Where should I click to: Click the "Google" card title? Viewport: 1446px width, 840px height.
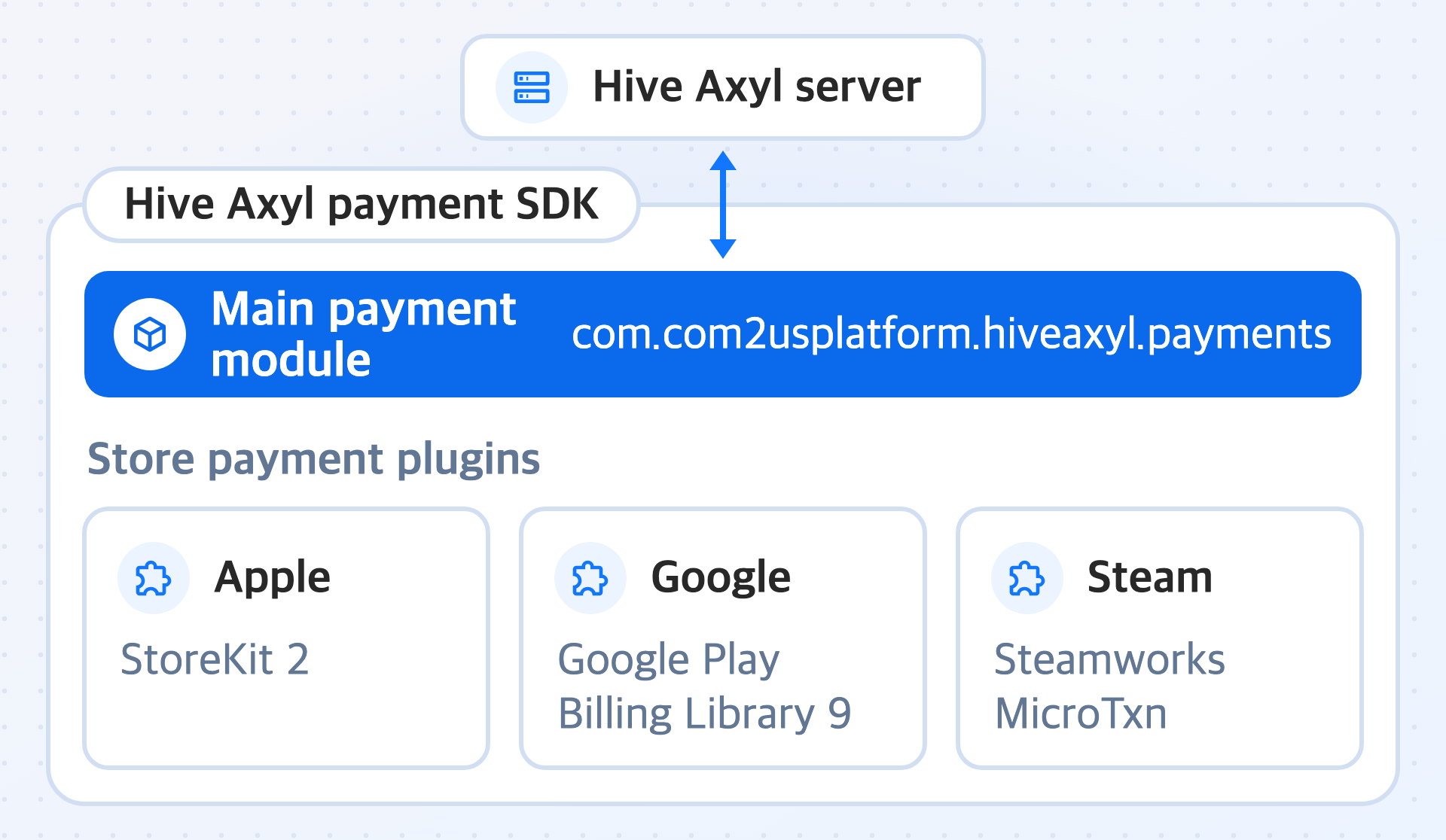(721, 578)
